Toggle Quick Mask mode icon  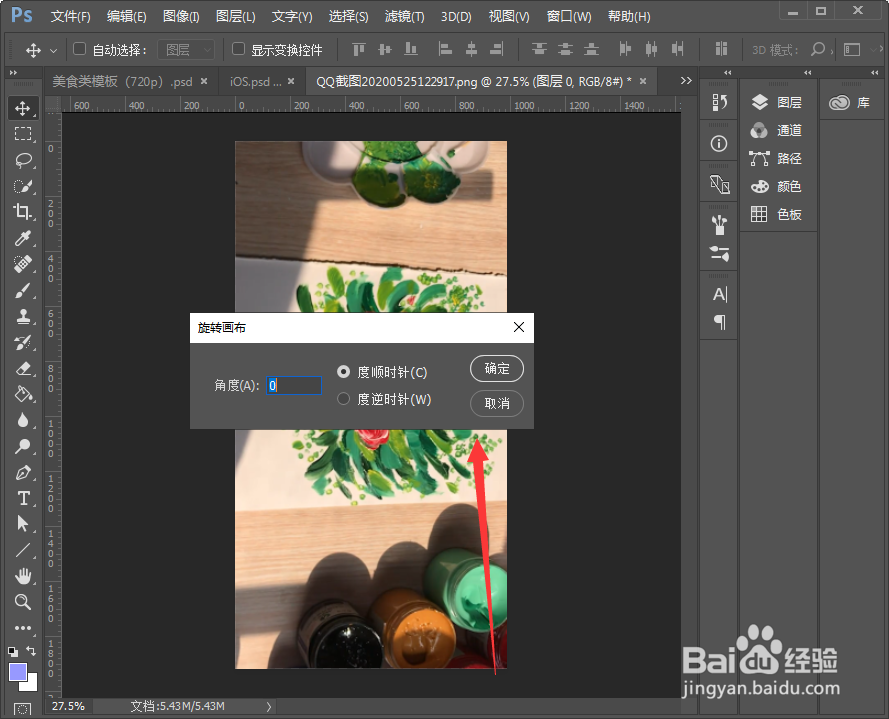[23, 709]
